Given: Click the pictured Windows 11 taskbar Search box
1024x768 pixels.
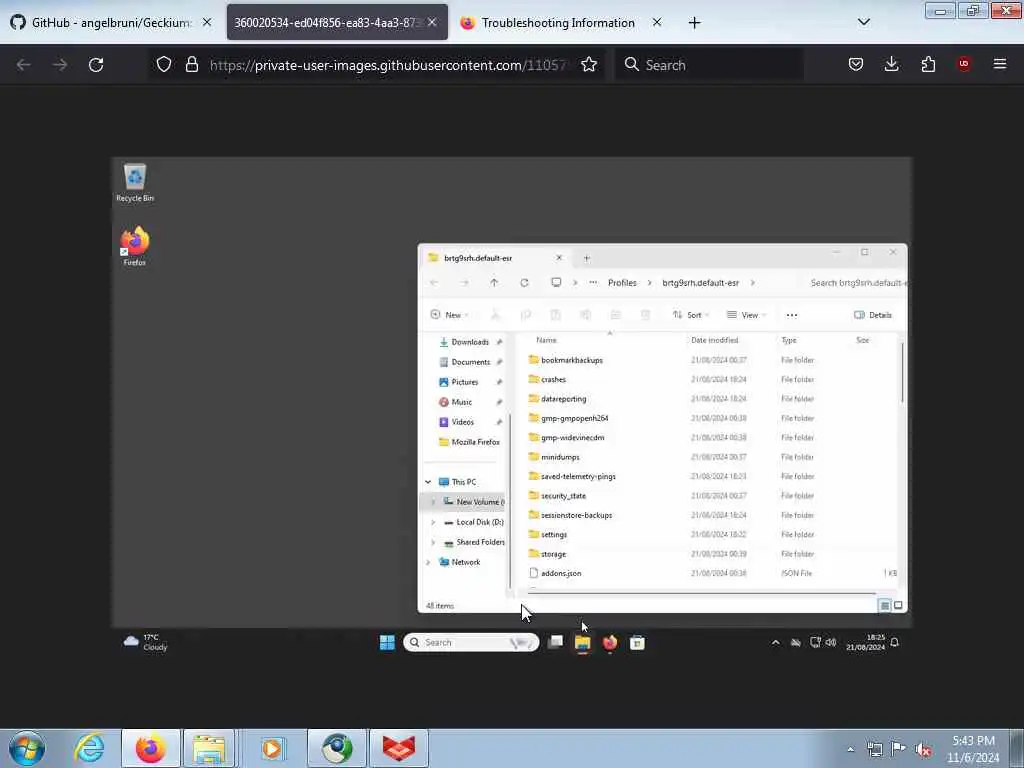Looking at the screenshot, I should pyautogui.click(x=471, y=643).
